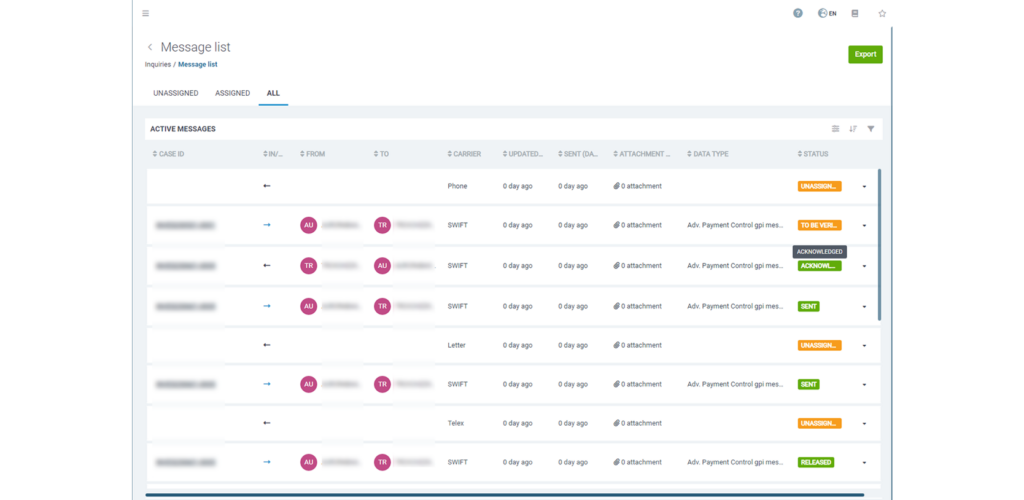Click the Inquiries breadcrumb link
The height and width of the screenshot is (500, 1024).
[x=158, y=64]
